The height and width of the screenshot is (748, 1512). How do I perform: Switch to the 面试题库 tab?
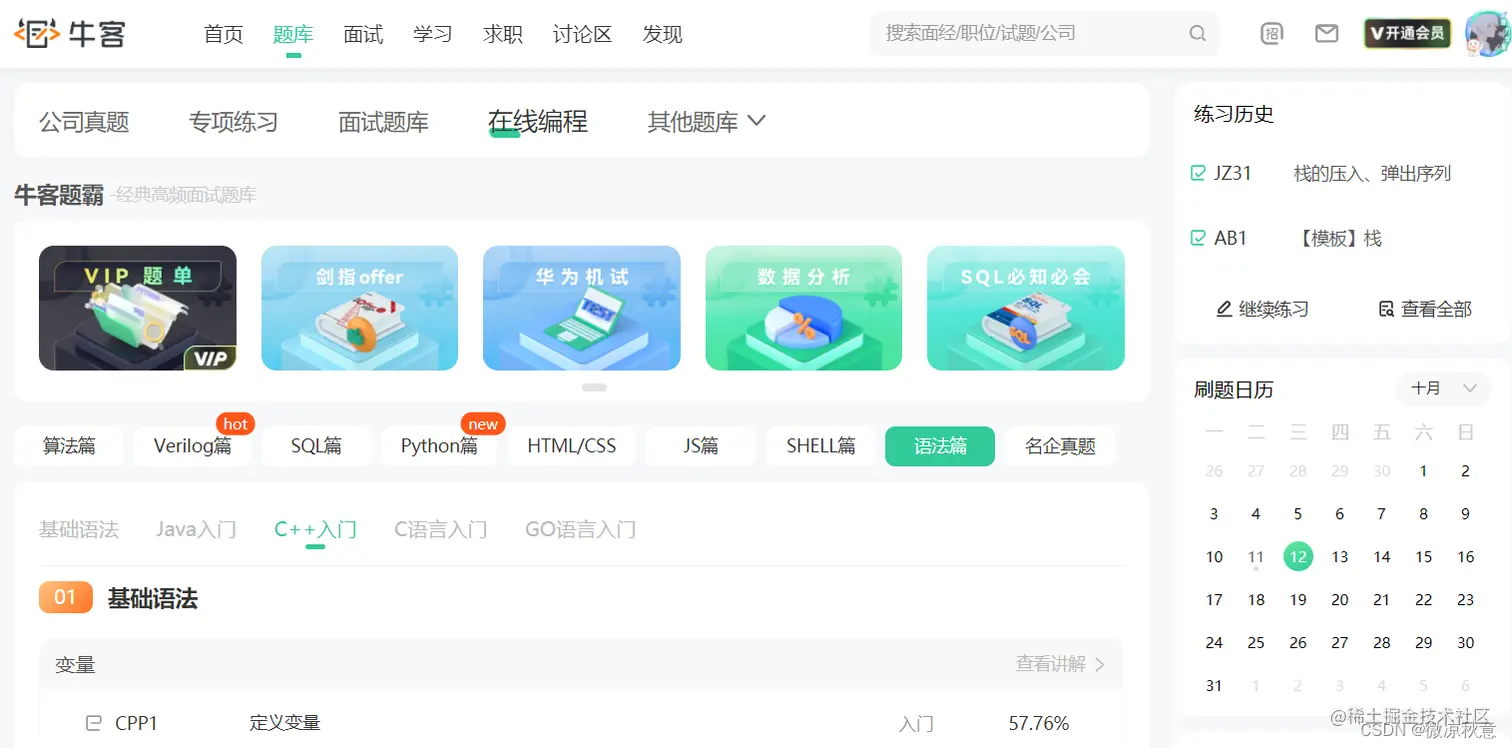(x=384, y=120)
